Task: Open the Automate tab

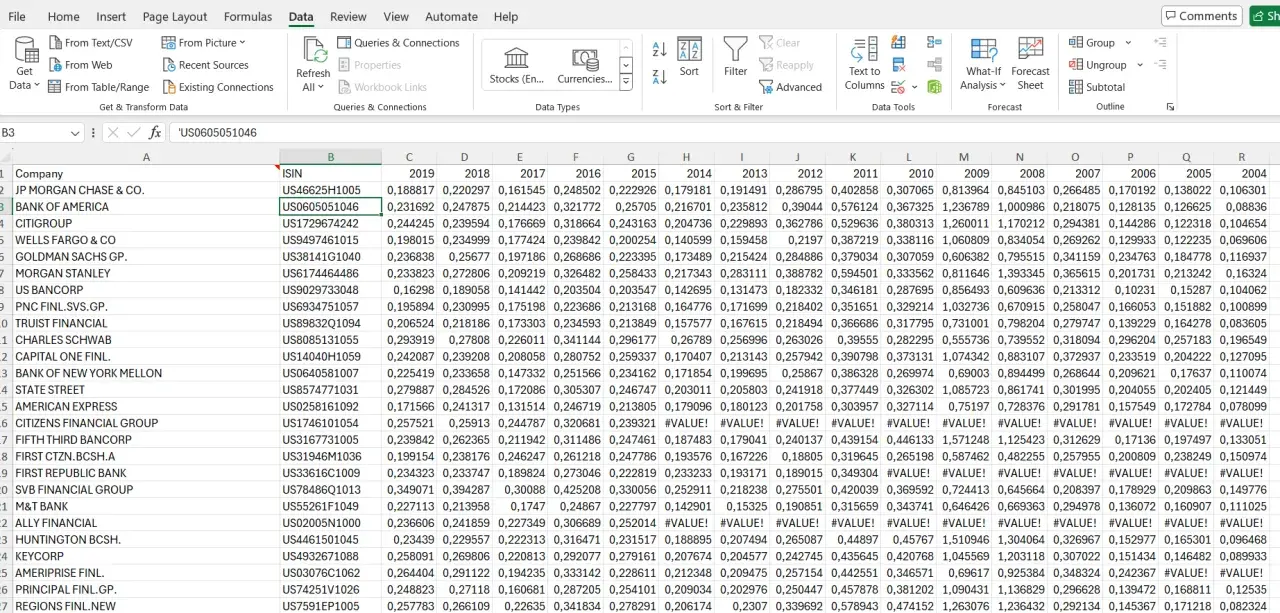Action: point(451,16)
